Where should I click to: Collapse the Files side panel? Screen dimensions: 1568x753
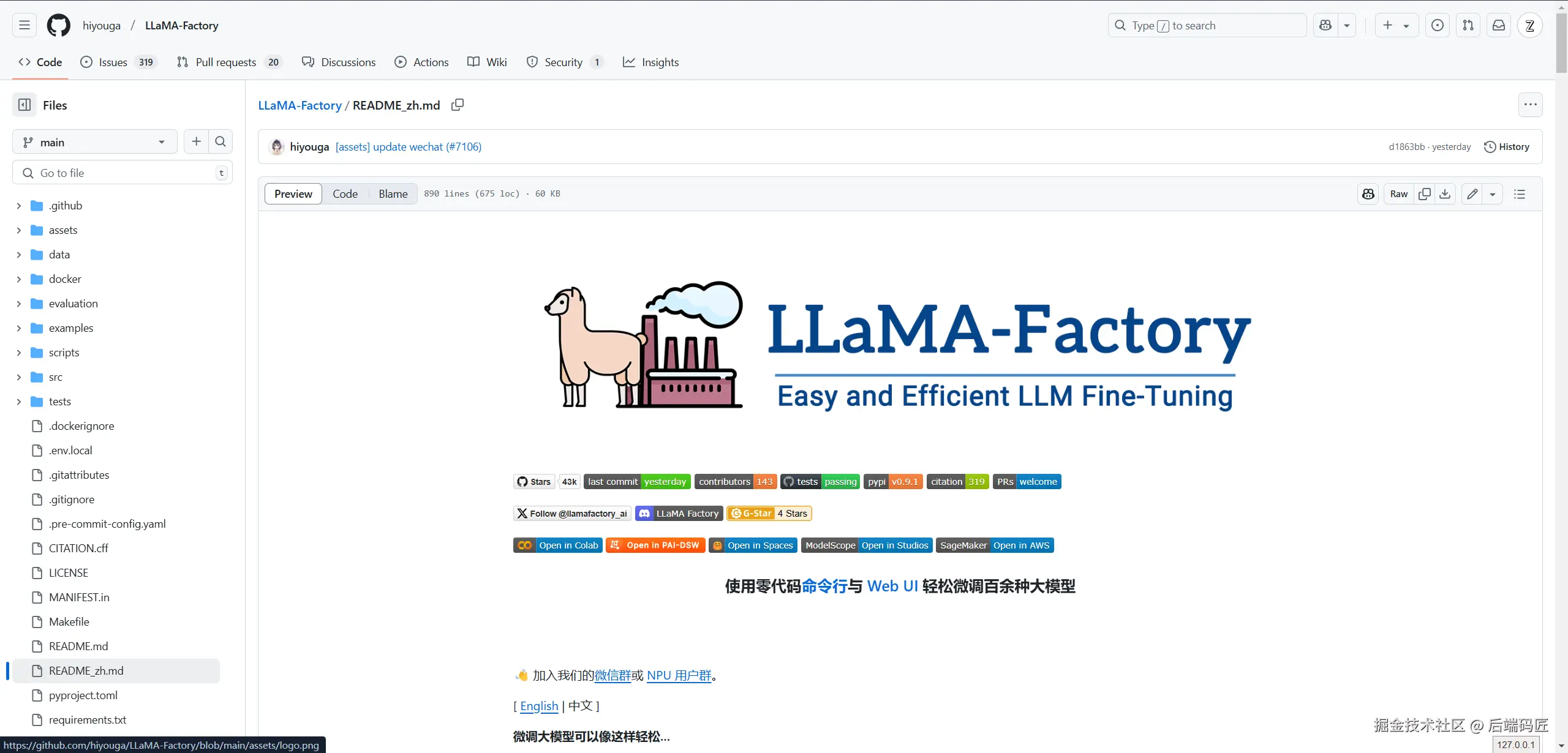point(24,105)
